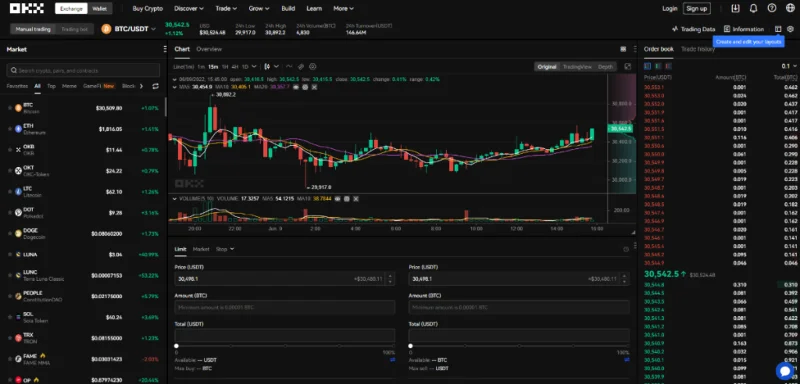This screenshot has height=384, width=800.
Task: Expand the chart to fullscreen
Action: click(628, 66)
